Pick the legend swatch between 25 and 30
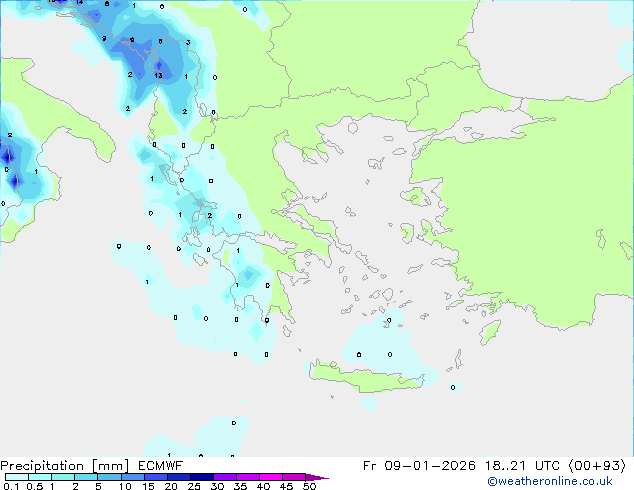Viewport: 634px width, 490px height. tap(202, 477)
